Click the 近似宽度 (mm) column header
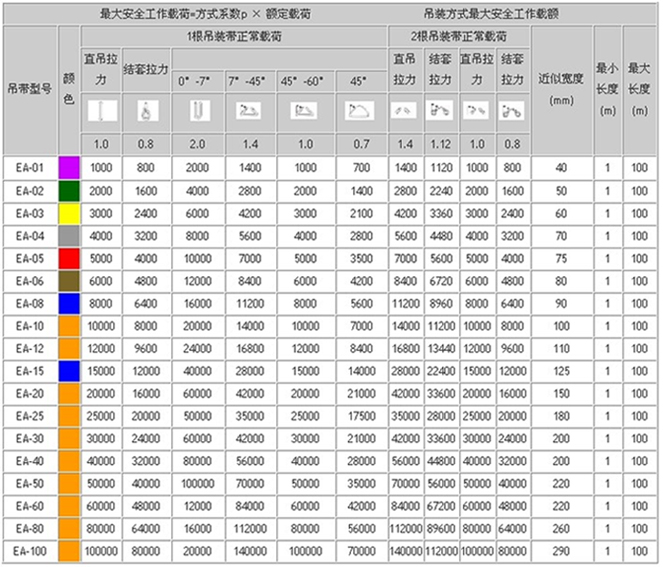Image resolution: width=663 pixels, height=567 pixels. pos(561,89)
